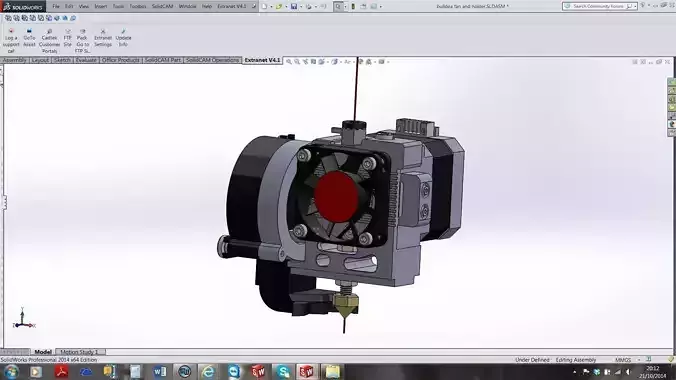Screen dimensions: 676x380
Task: Click the network signal tray icon
Action: pyautogui.click(x=618, y=372)
